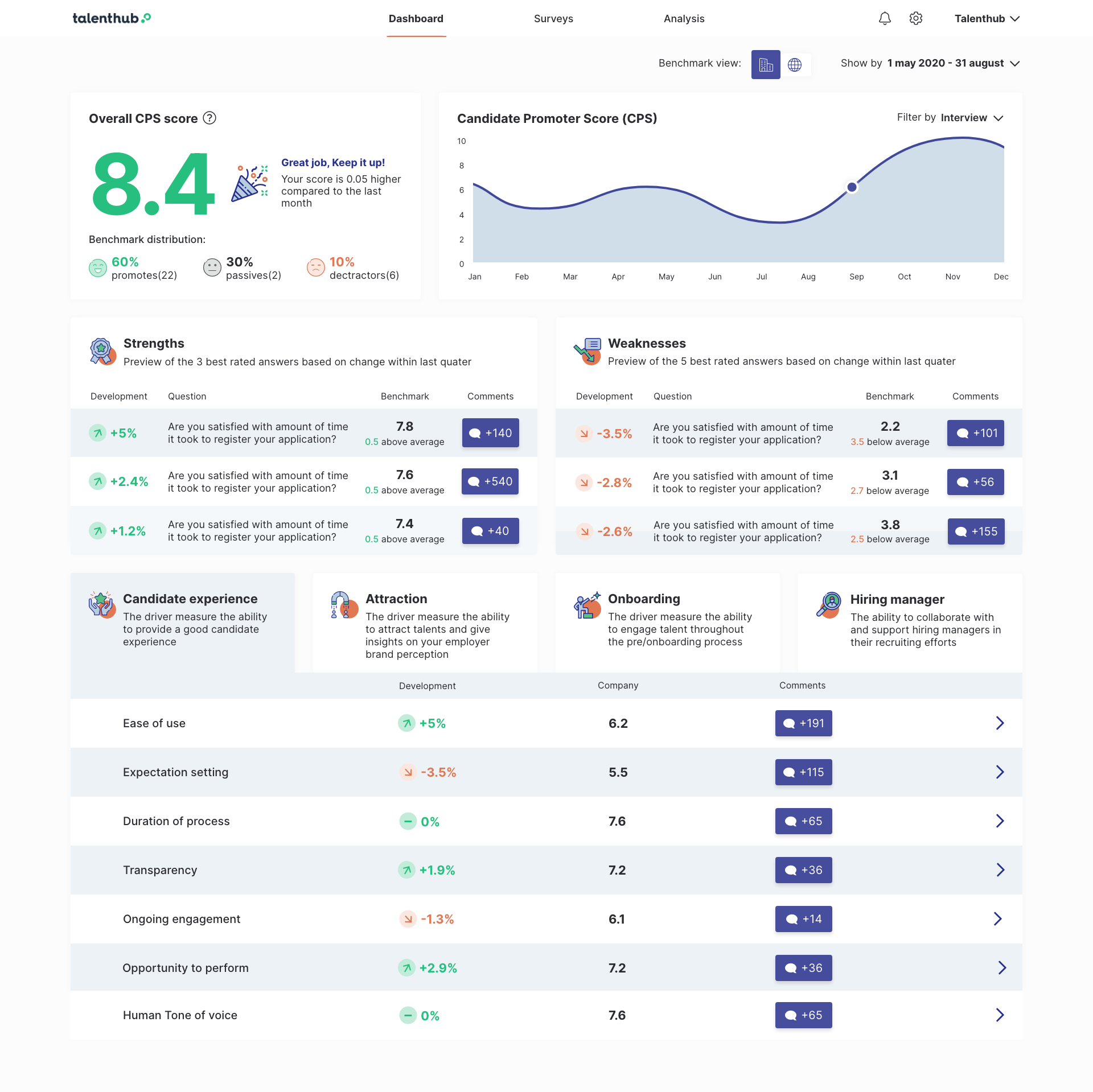This screenshot has width=1093, height=1092.
Task: Open the Transparency row details arrow
Action: tap(1000, 870)
